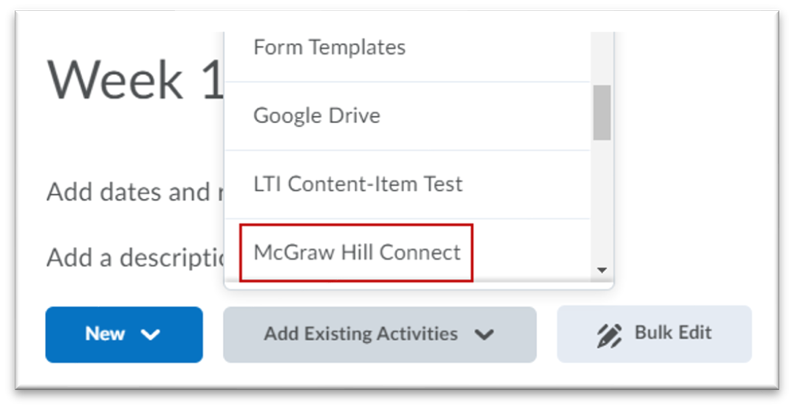The image size is (794, 409).
Task: Click the red-outlined McGraw Hill Connect box
Action: (x=357, y=252)
